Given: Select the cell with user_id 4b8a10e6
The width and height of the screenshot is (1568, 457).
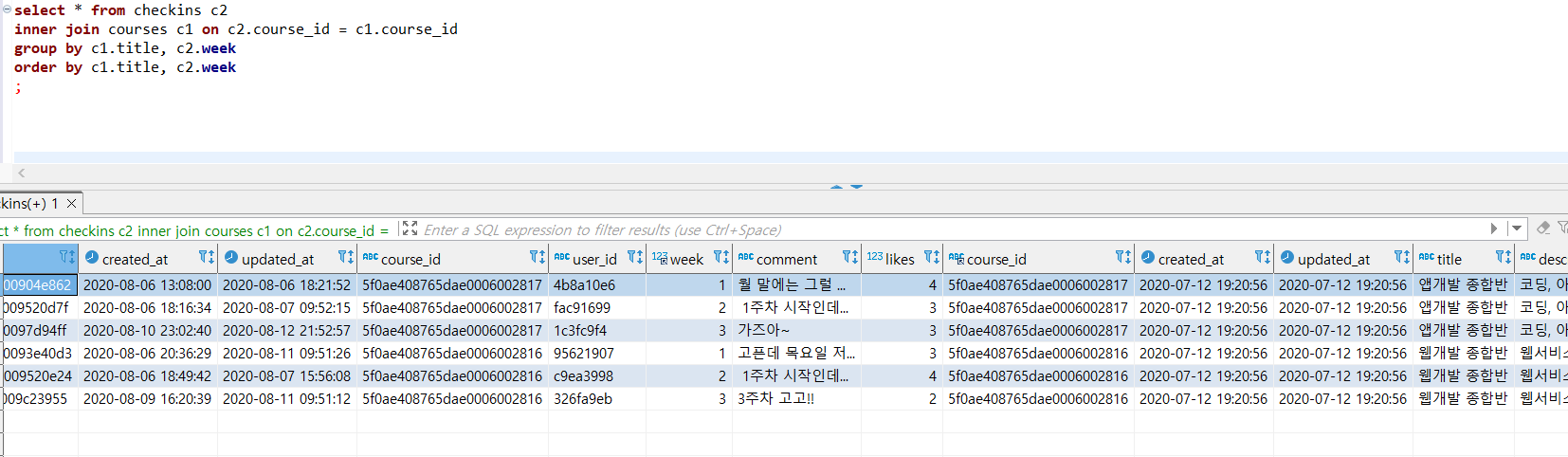Looking at the screenshot, I should click(x=597, y=284).
